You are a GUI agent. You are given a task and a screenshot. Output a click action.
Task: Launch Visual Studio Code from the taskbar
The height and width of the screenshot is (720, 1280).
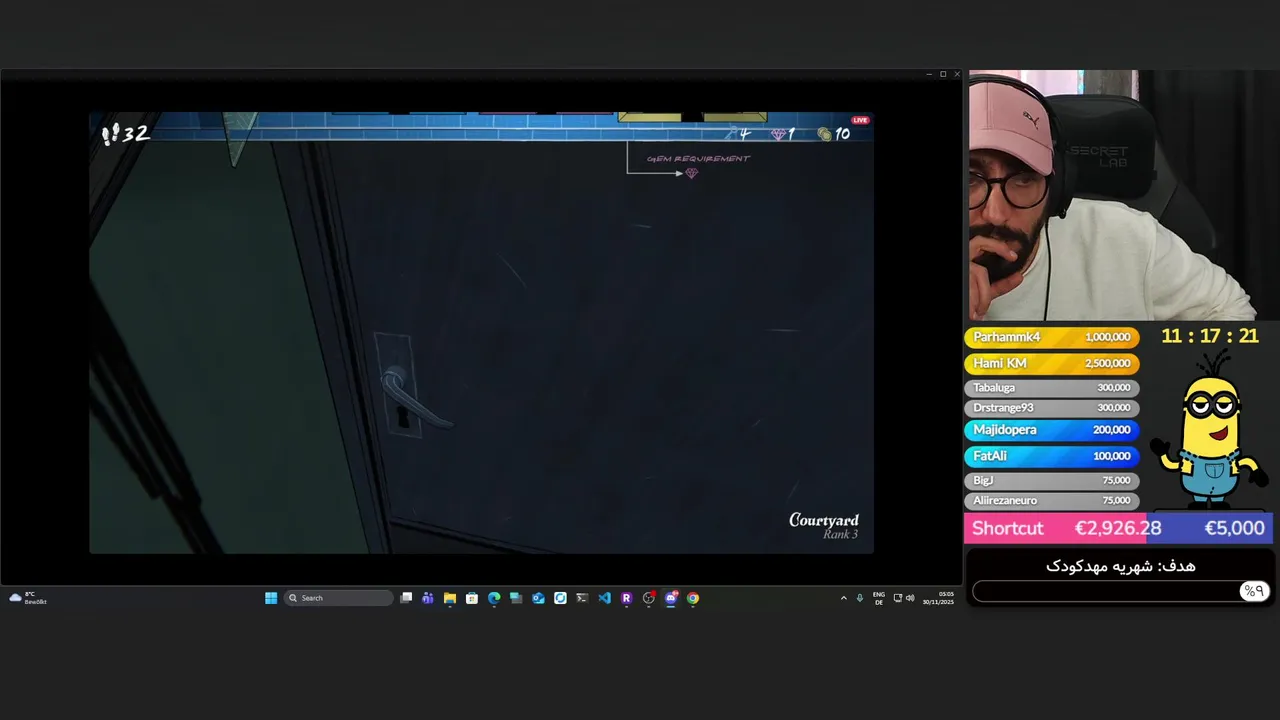click(604, 598)
